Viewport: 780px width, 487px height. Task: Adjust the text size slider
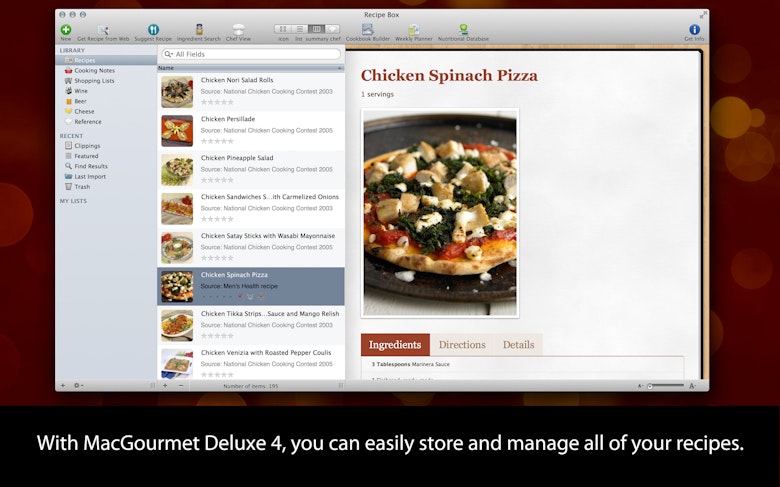(x=666, y=386)
